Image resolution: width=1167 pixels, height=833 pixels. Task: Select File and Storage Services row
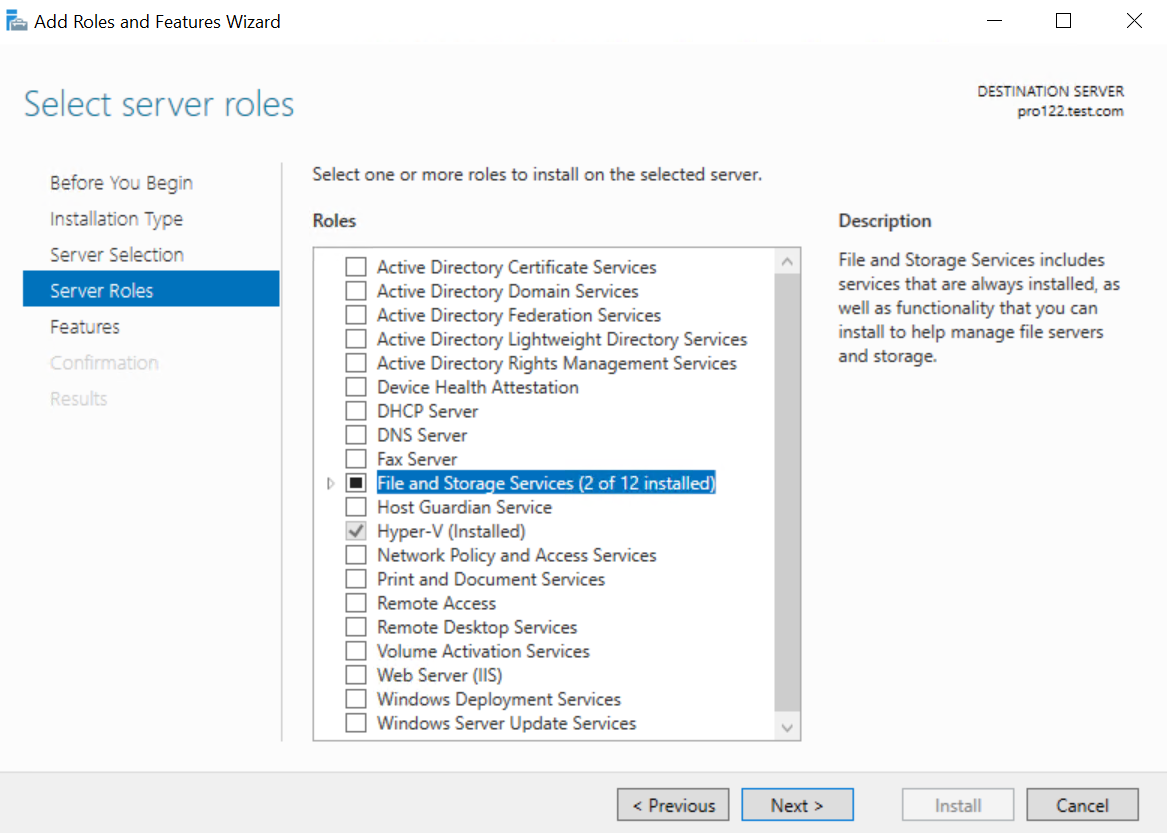point(546,483)
